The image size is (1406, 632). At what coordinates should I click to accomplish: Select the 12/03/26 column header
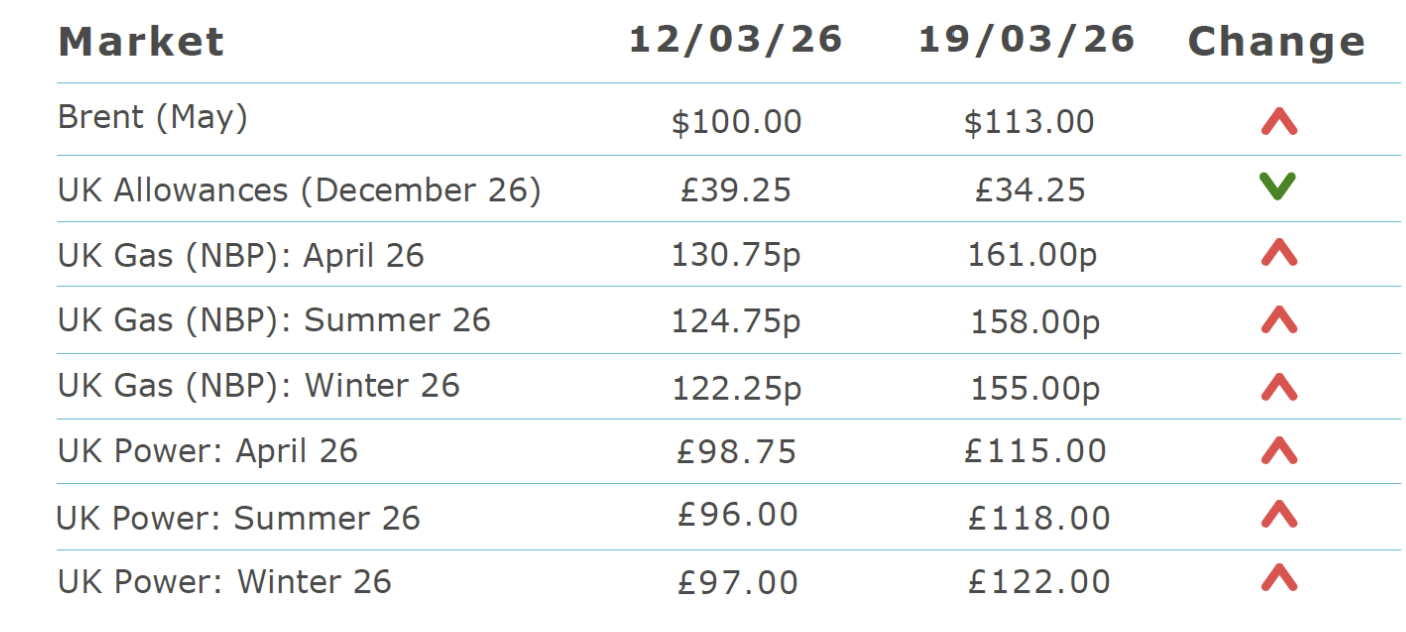tap(735, 40)
